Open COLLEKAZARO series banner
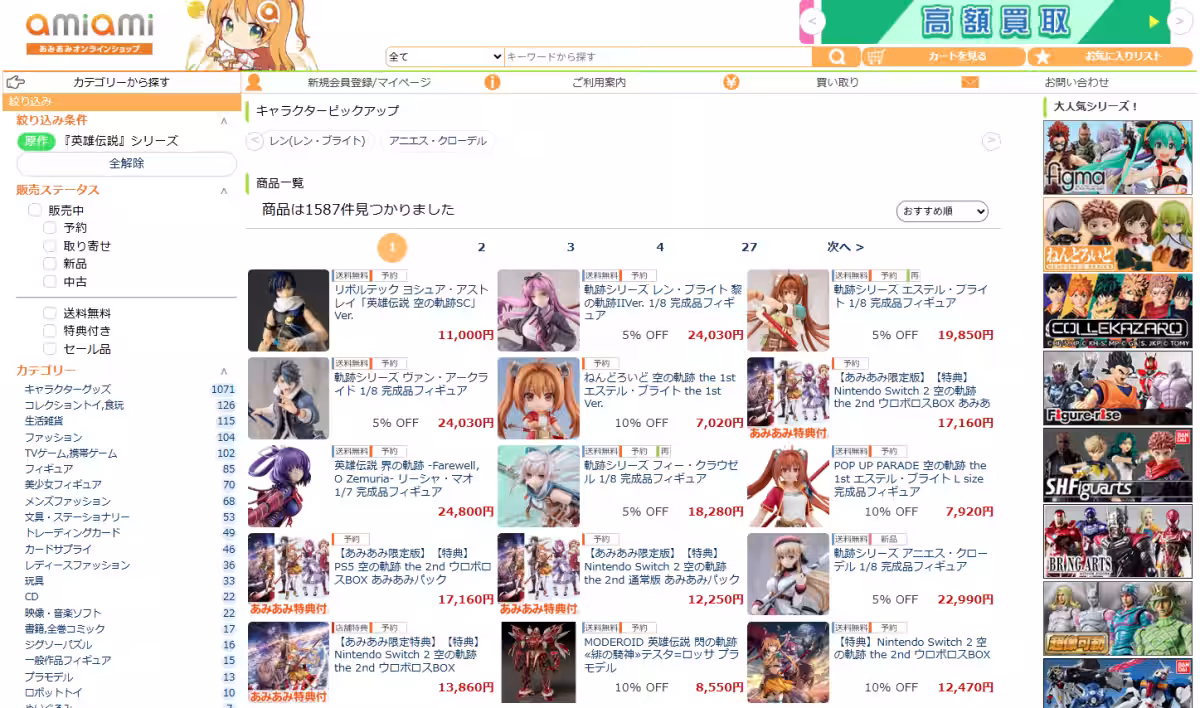The image size is (1200, 708). click(1117, 310)
